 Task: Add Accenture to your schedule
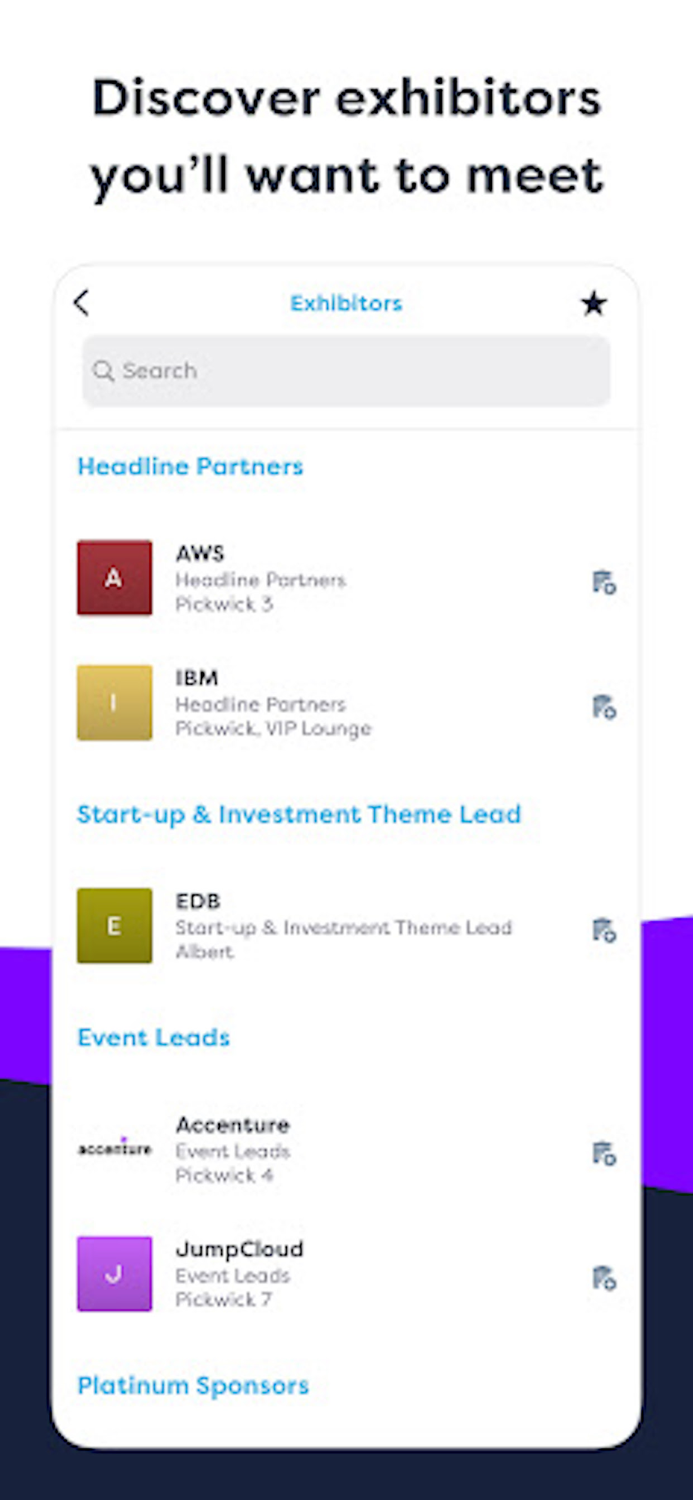pos(603,1153)
